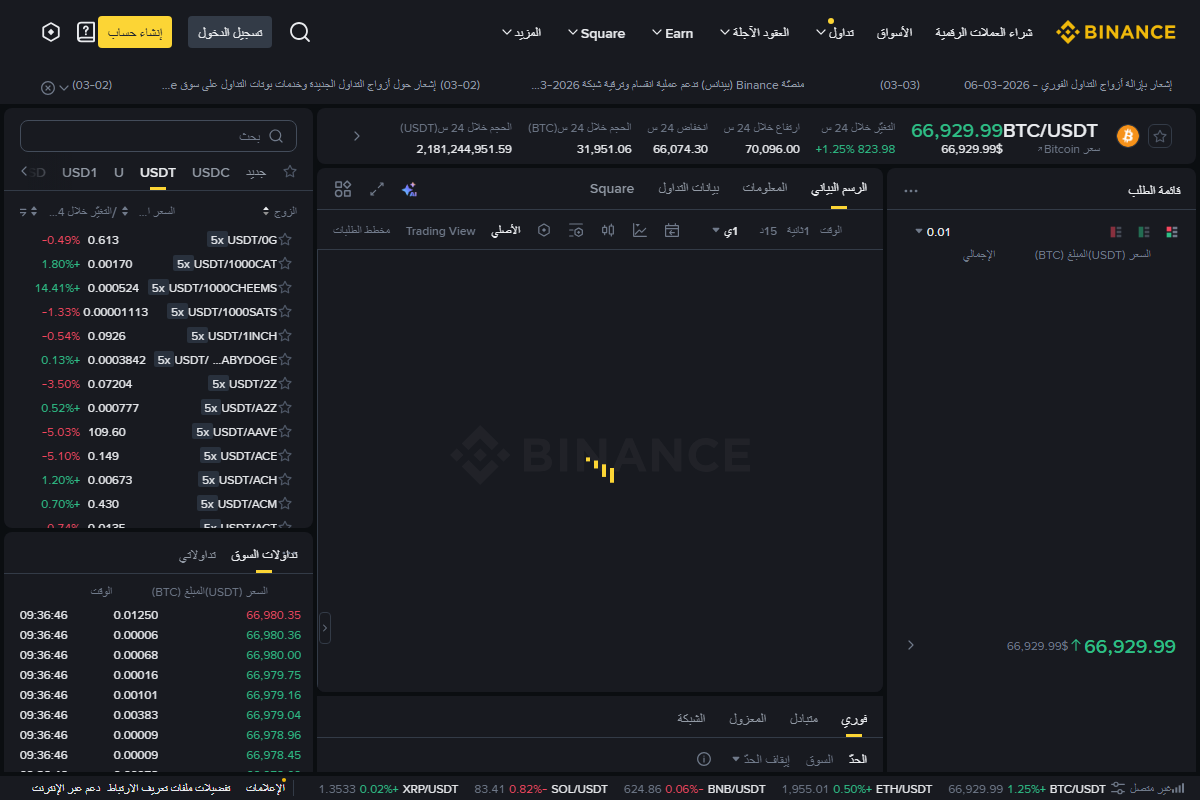Switch to the USDC pair tab
The image size is (1200, 800).
tap(211, 172)
